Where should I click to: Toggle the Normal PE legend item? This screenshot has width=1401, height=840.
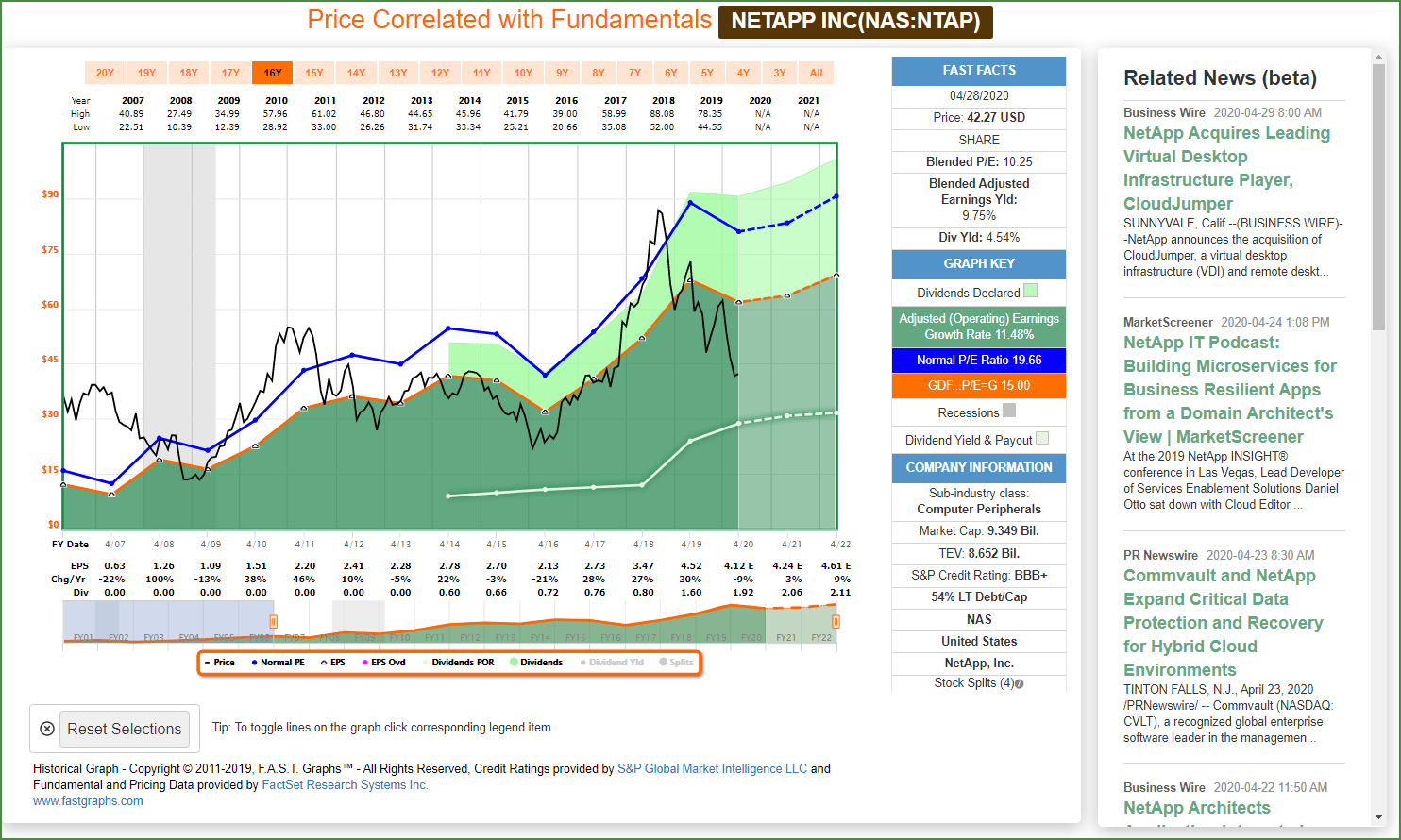pyautogui.click(x=278, y=663)
